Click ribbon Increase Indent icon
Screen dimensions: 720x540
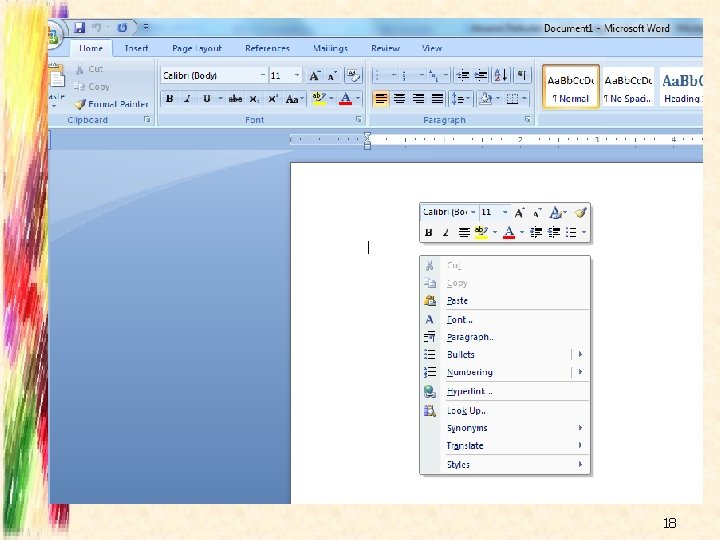pos(481,75)
